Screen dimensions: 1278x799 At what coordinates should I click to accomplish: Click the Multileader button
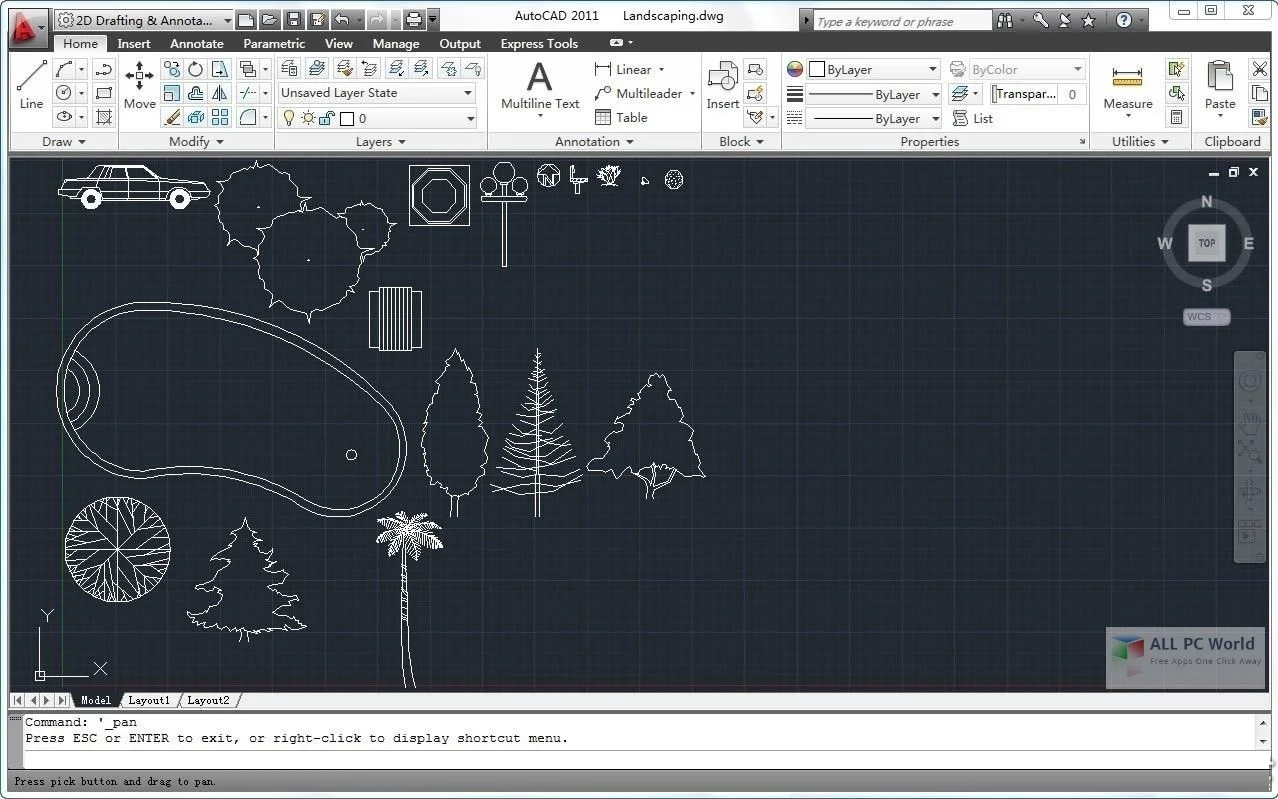click(639, 93)
